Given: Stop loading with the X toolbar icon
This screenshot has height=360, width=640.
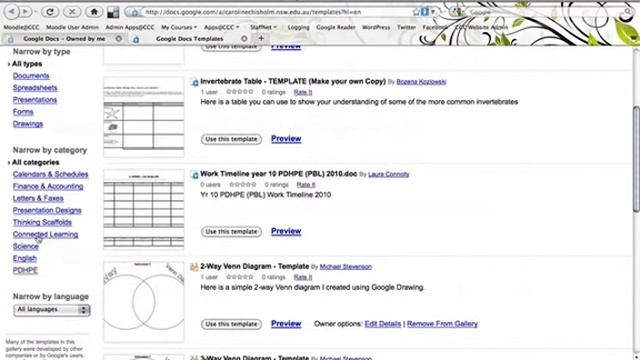Looking at the screenshot, I should click(72, 11).
